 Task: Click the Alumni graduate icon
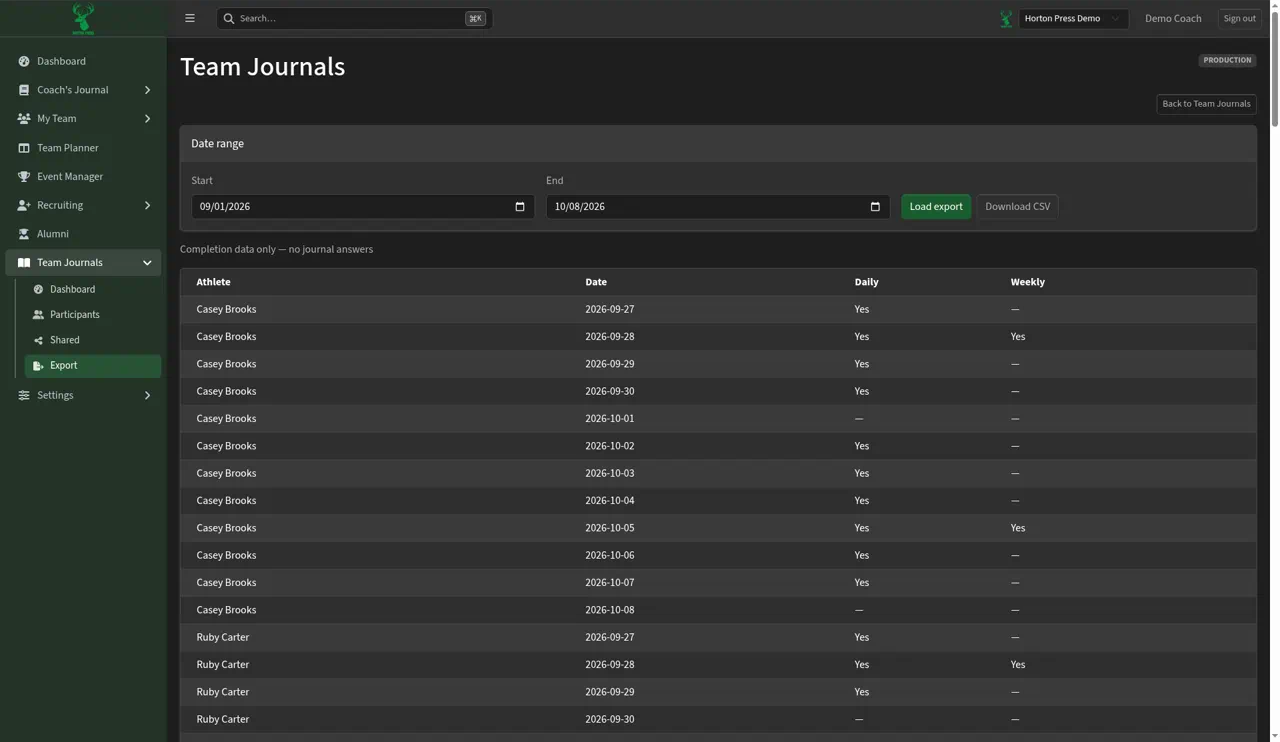(x=24, y=234)
